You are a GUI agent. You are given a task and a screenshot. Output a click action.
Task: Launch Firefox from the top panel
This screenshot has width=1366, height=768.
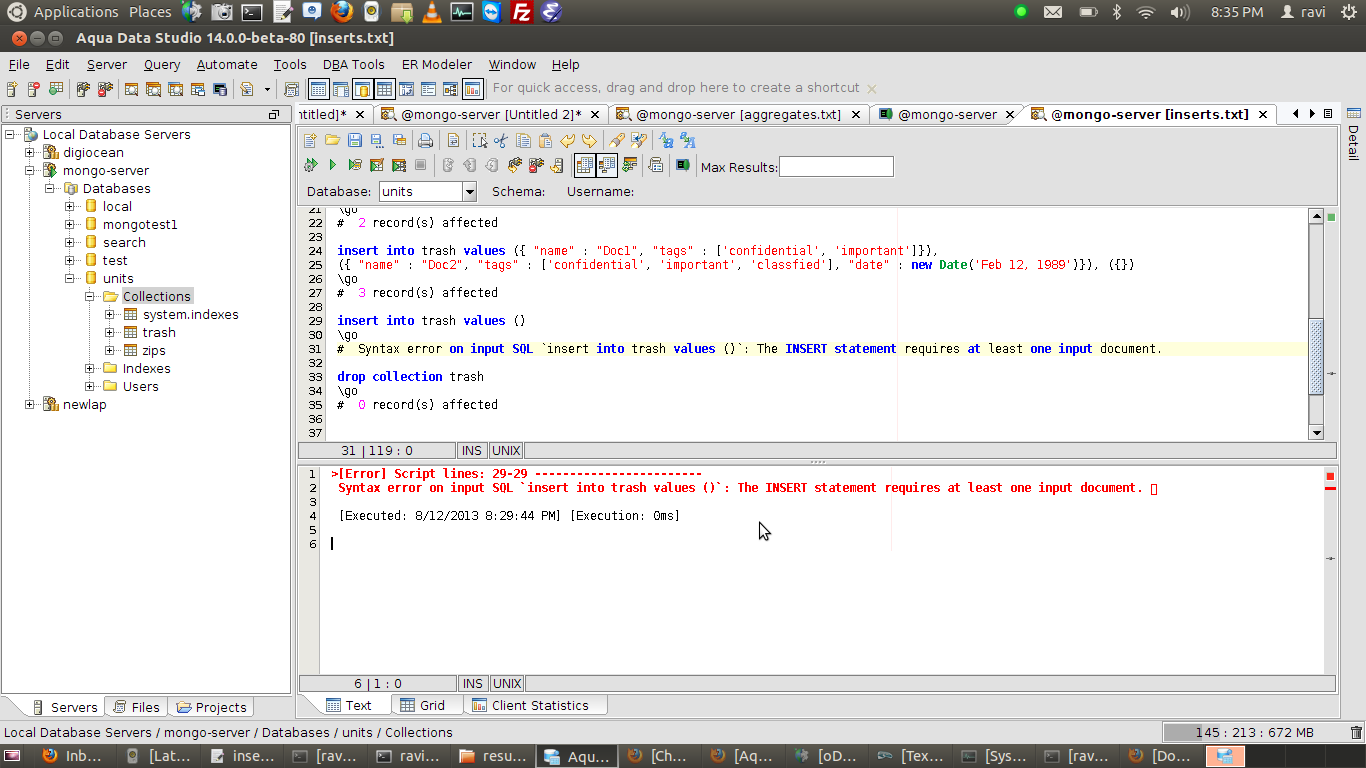coord(342,12)
